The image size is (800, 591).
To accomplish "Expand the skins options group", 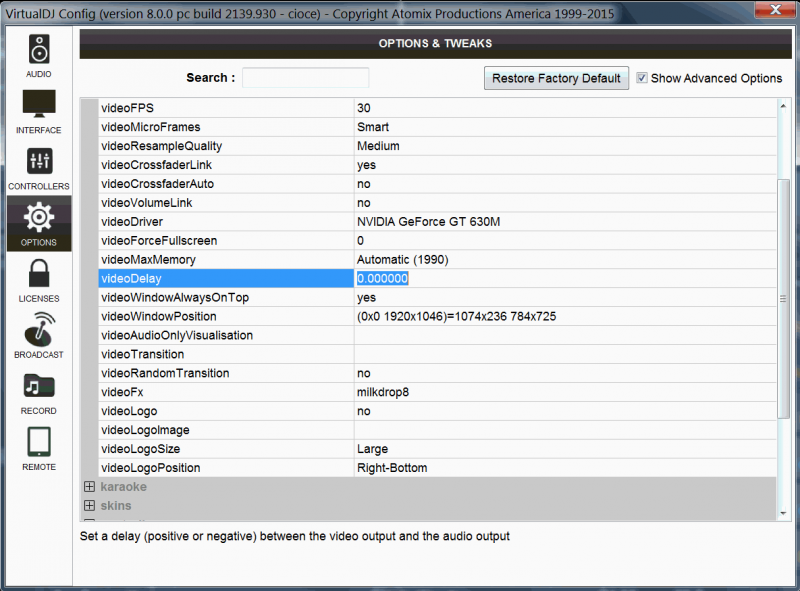I will (x=89, y=505).
